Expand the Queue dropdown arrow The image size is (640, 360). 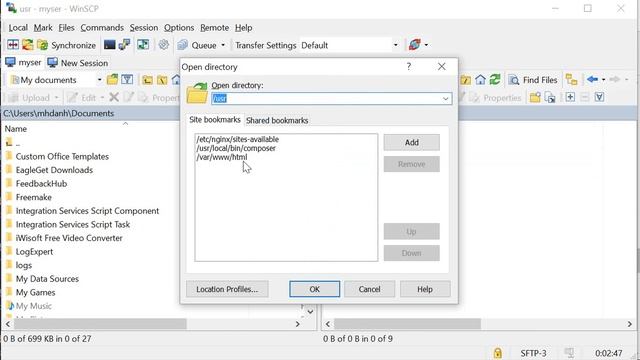[223, 45]
